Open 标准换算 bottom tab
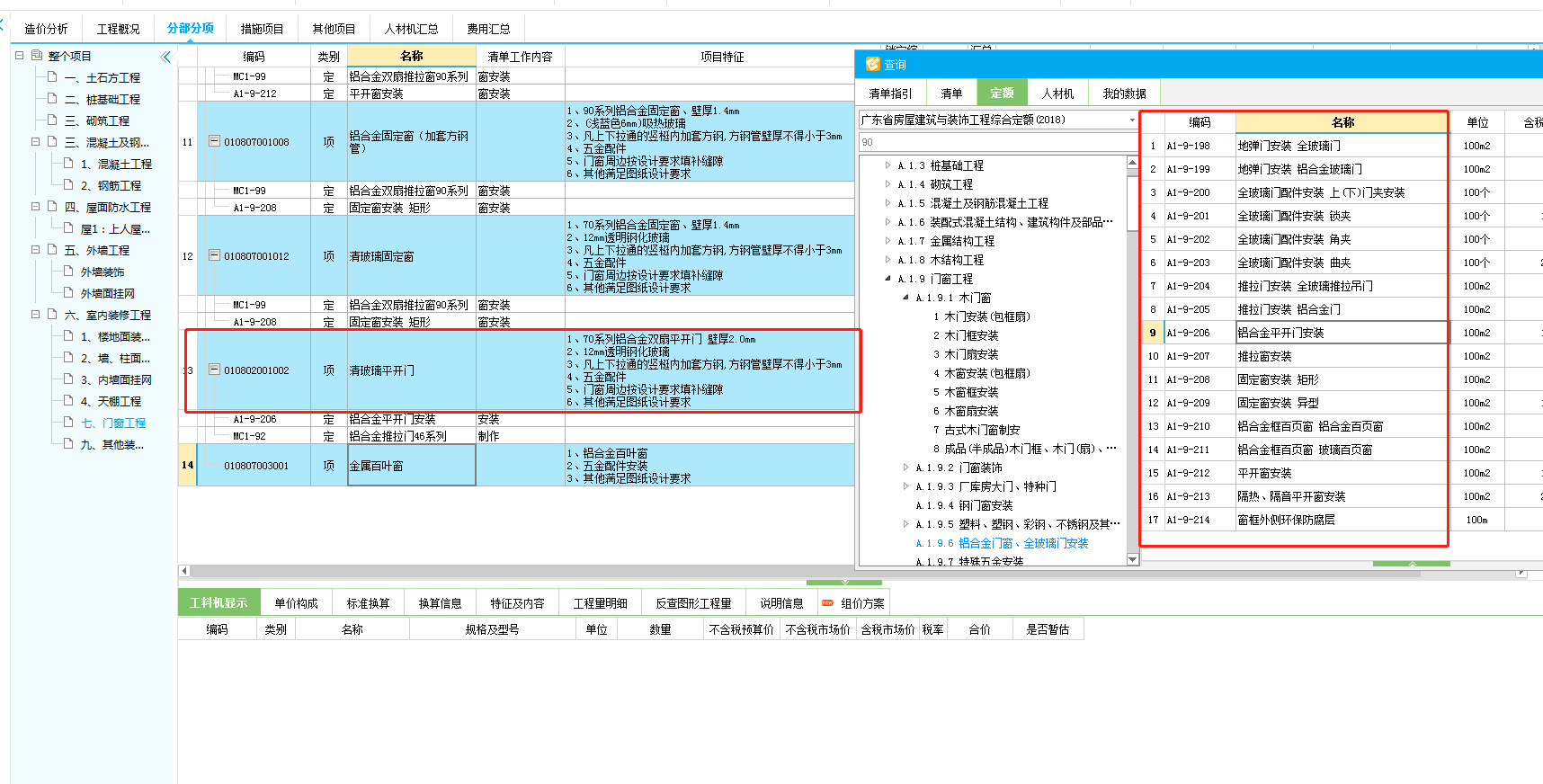This screenshot has width=1543, height=784. coord(369,603)
